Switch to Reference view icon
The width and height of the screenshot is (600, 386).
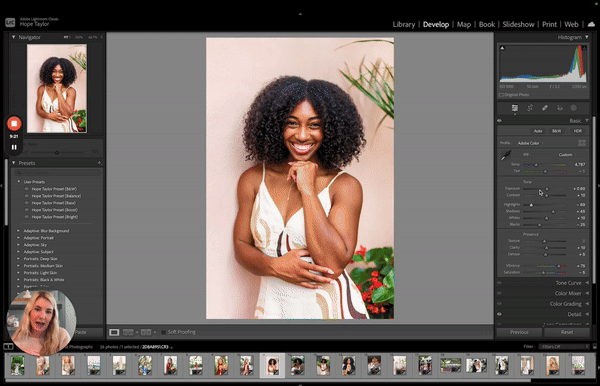128,332
